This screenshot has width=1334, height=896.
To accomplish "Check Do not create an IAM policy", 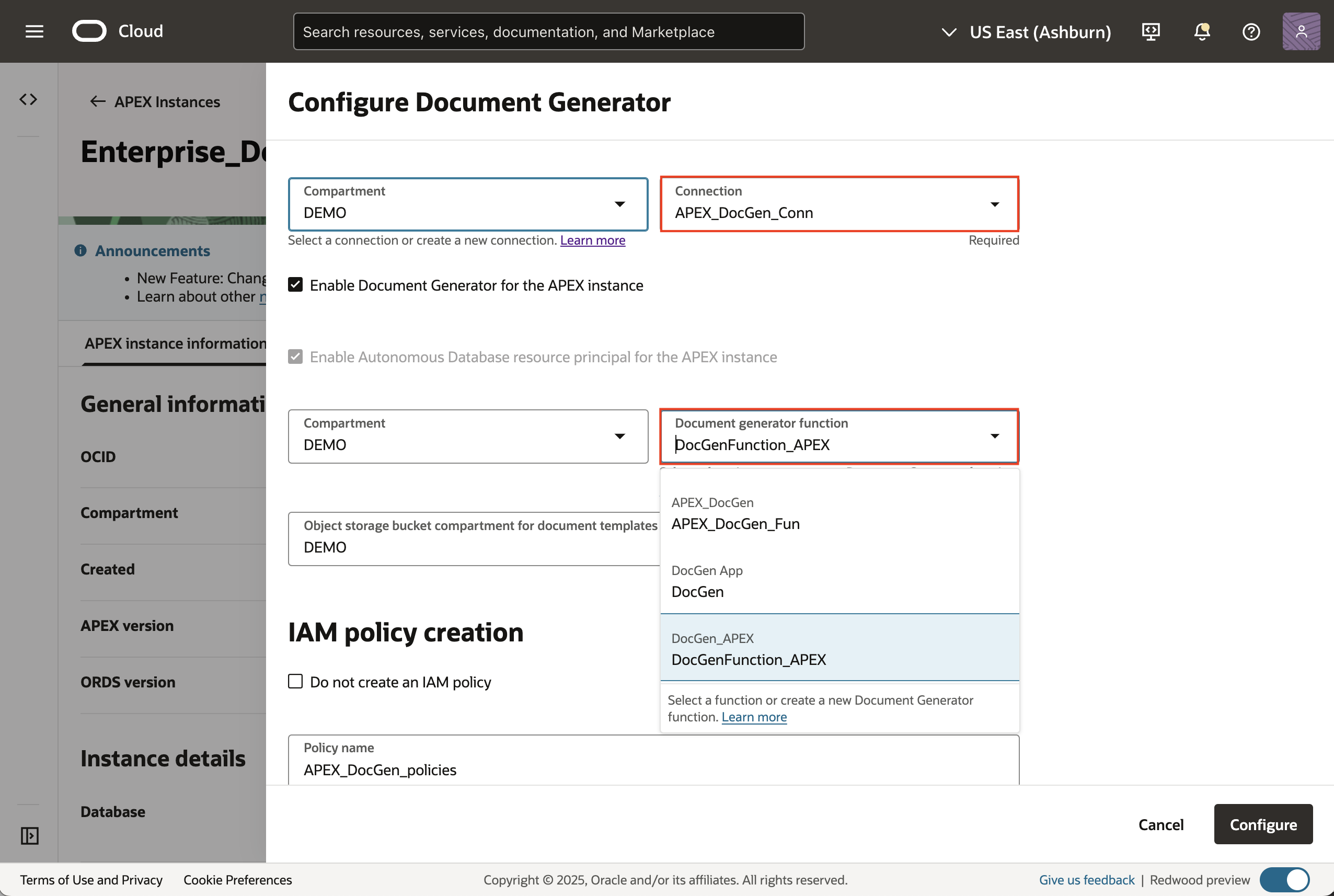I will [x=295, y=681].
